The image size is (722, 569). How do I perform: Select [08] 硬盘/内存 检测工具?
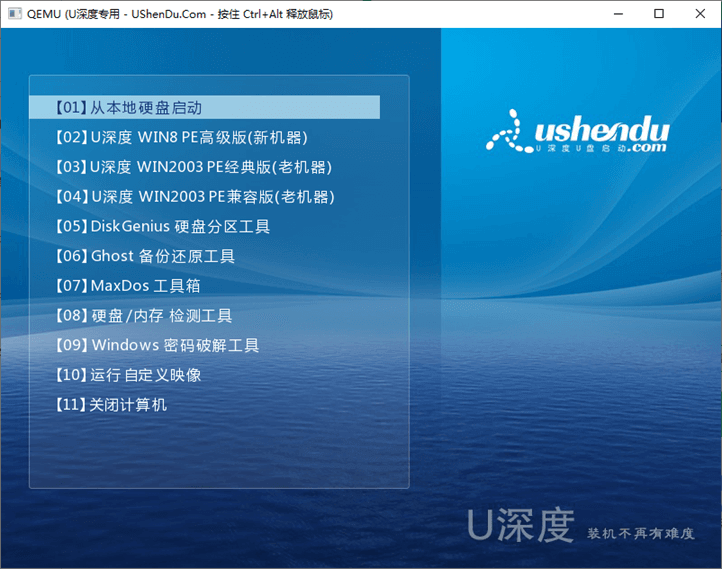[144, 315]
